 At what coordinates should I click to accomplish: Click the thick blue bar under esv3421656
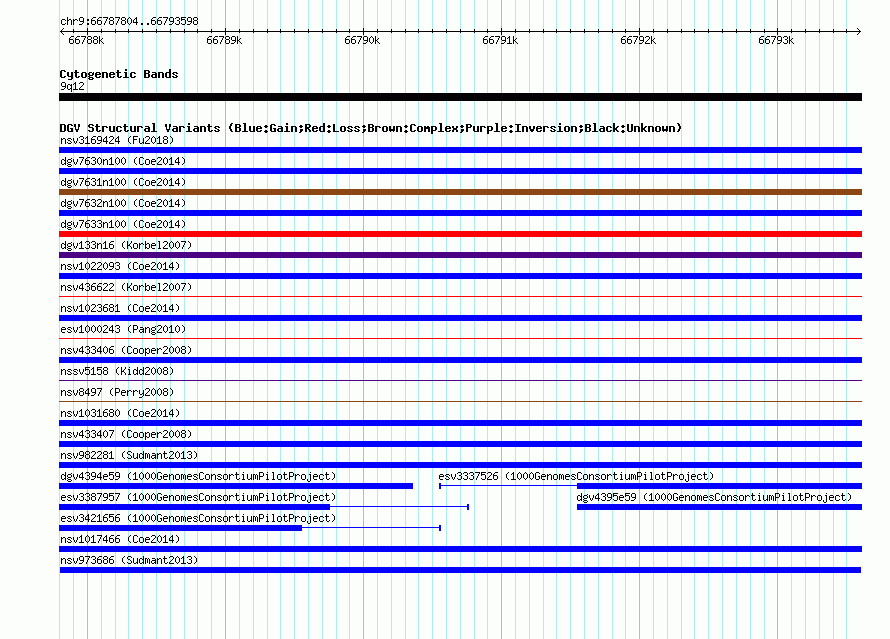[x=180, y=528]
